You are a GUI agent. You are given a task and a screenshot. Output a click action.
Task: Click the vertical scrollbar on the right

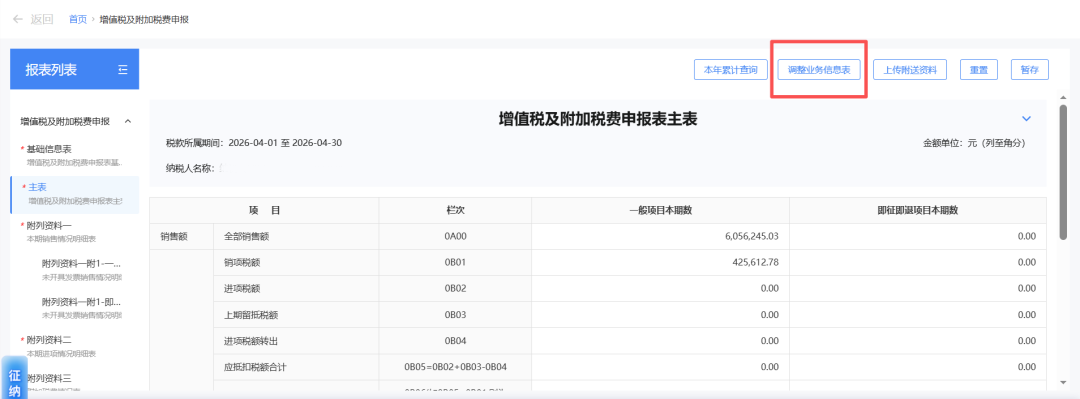(x=1063, y=172)
